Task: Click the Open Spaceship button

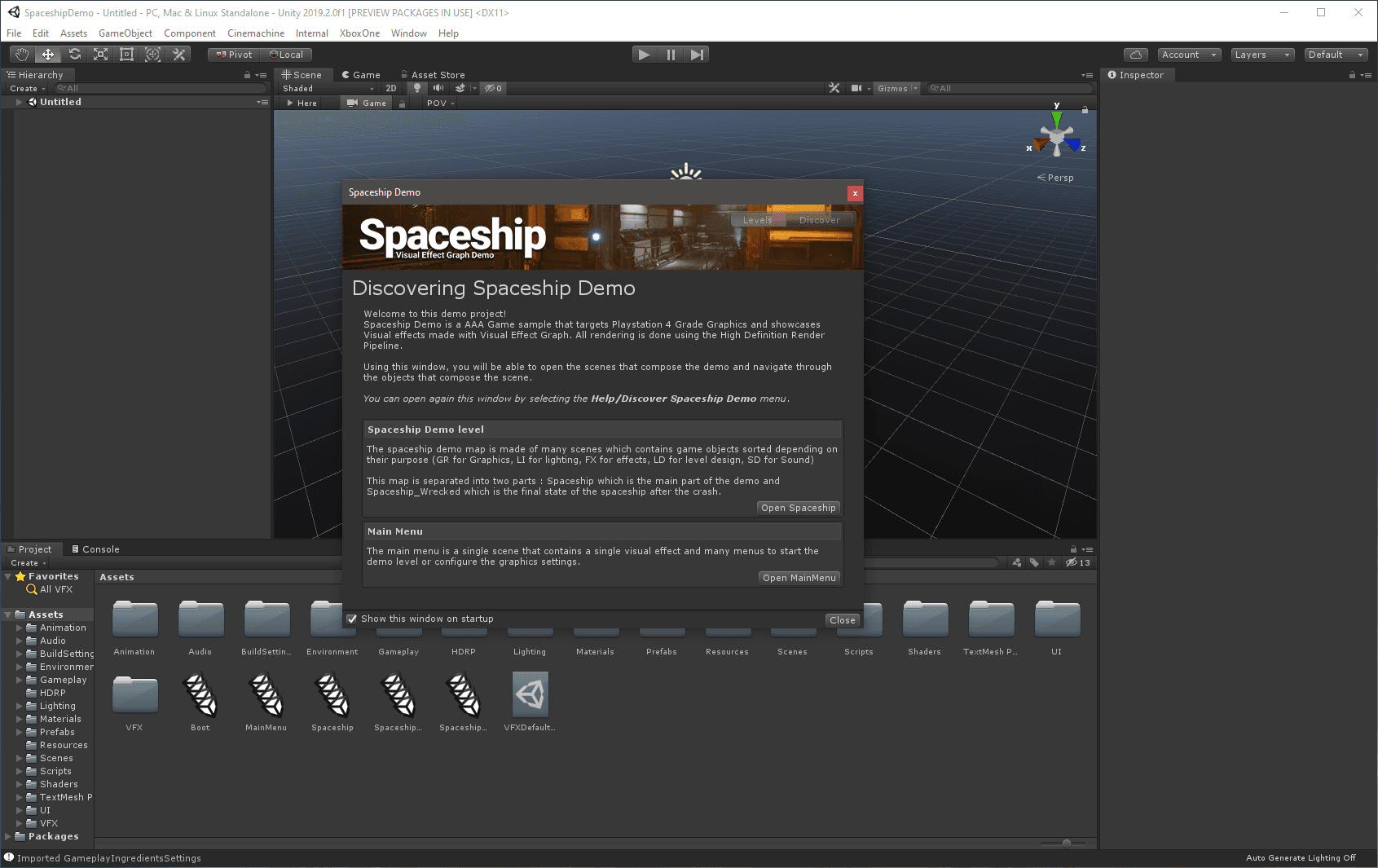Action: pos(799,508)
